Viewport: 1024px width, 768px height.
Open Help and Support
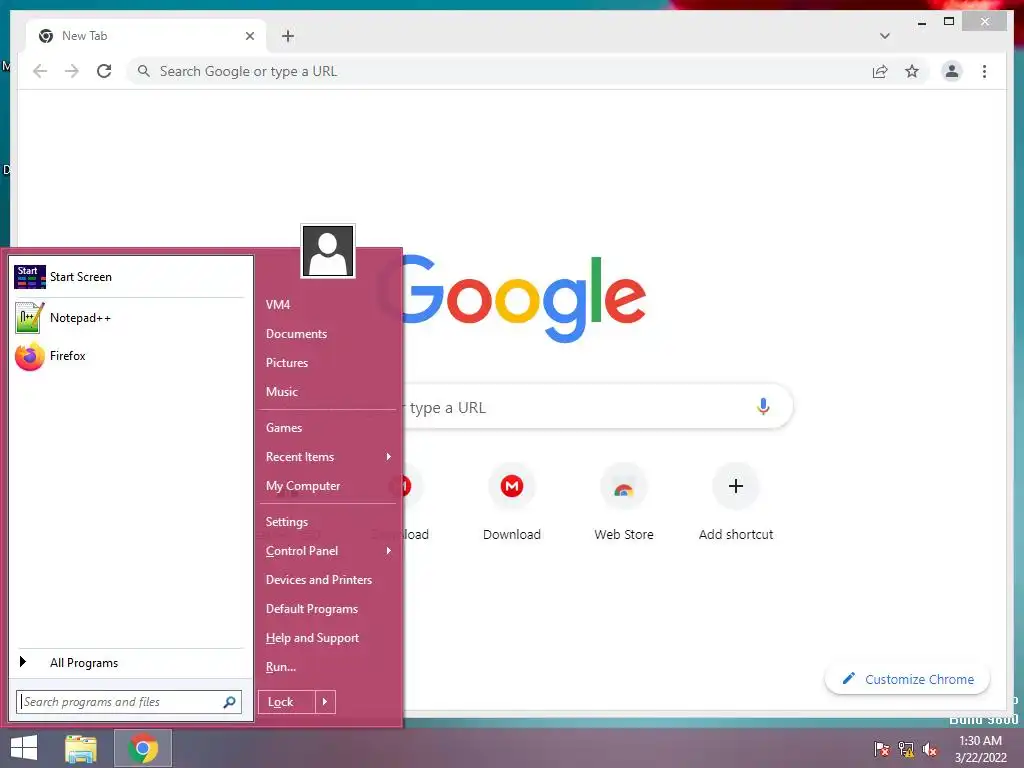click(x=312, y=638)
